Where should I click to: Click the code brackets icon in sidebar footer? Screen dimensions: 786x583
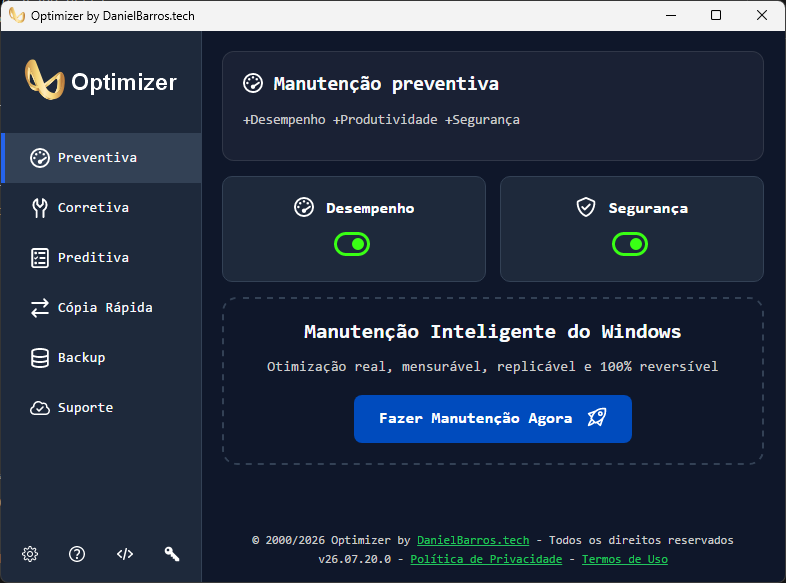[125, 554]
